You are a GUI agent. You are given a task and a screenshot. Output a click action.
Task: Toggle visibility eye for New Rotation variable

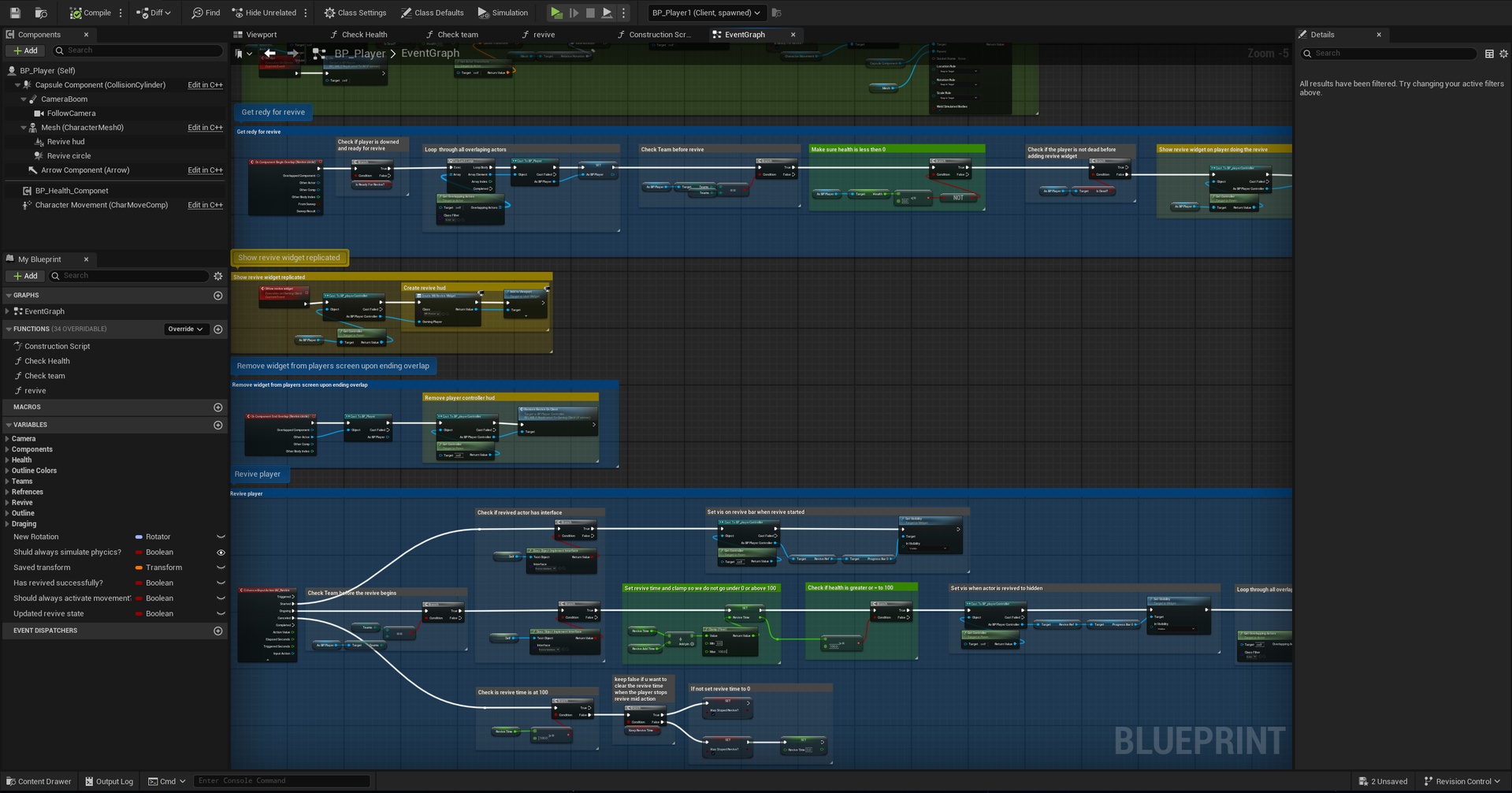point(221,537)
